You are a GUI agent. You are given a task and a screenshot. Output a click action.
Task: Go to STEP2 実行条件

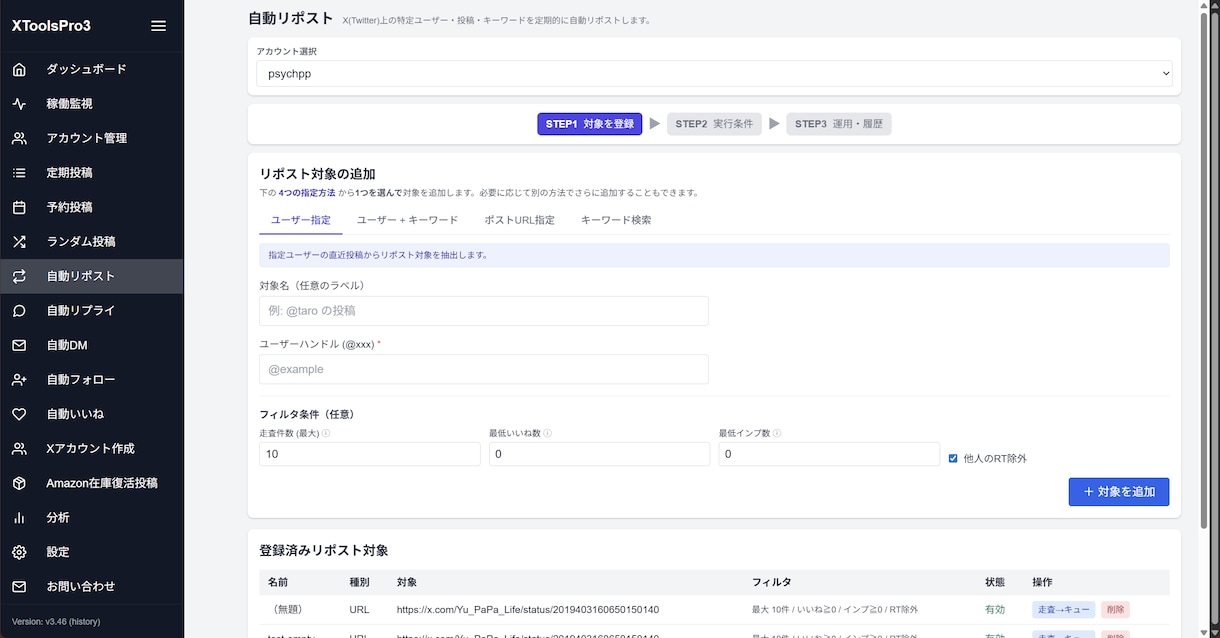point(714,124)
